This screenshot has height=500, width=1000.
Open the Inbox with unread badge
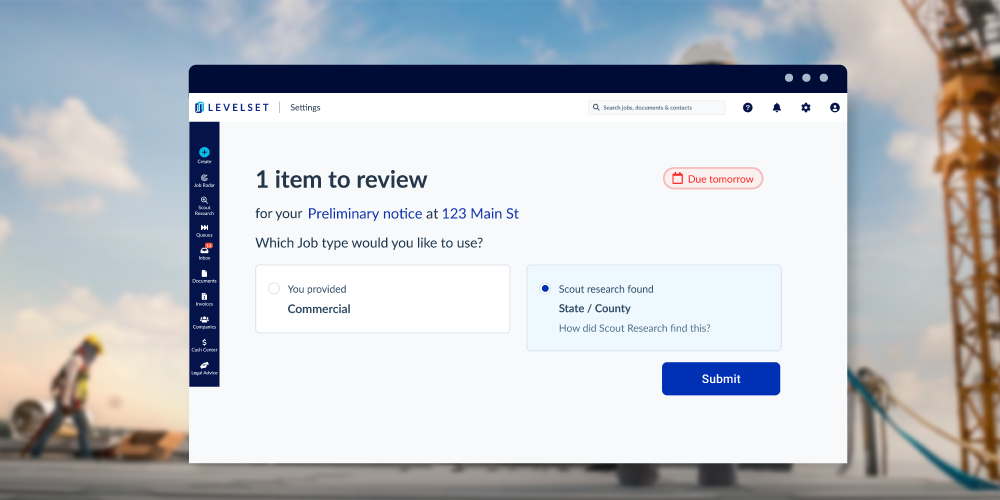coord(204,251)
